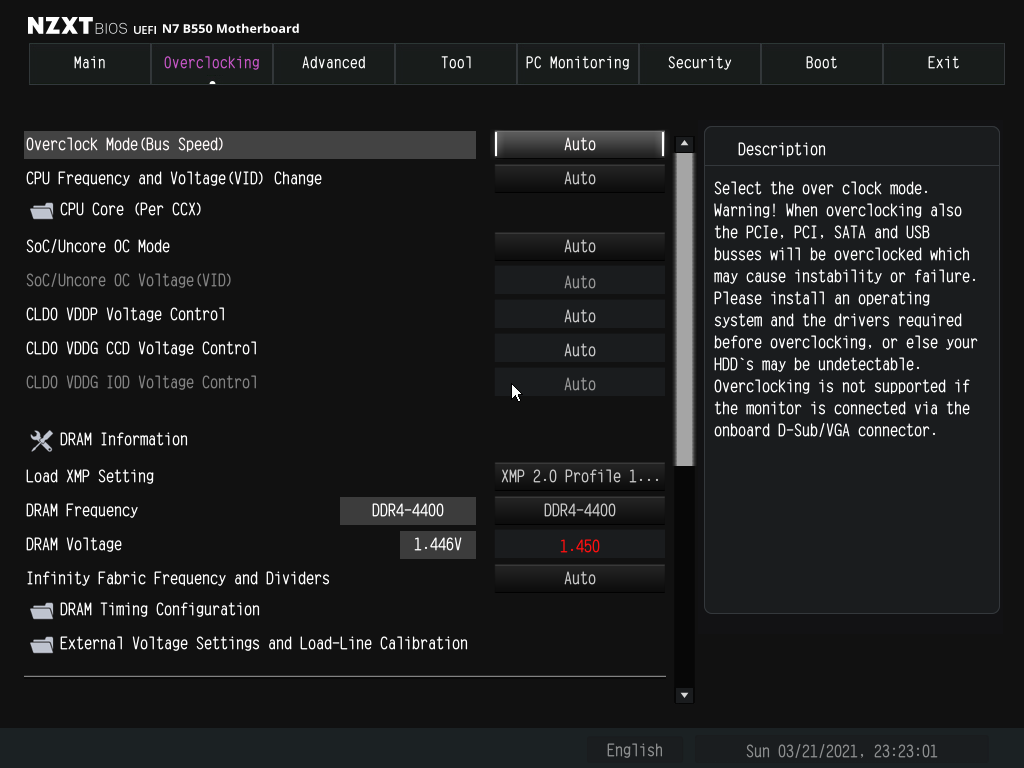Open CLDO VDDP Voltage Control dropdown
Viewport: 1024px width, 768px height.
[x=580, y=315]
